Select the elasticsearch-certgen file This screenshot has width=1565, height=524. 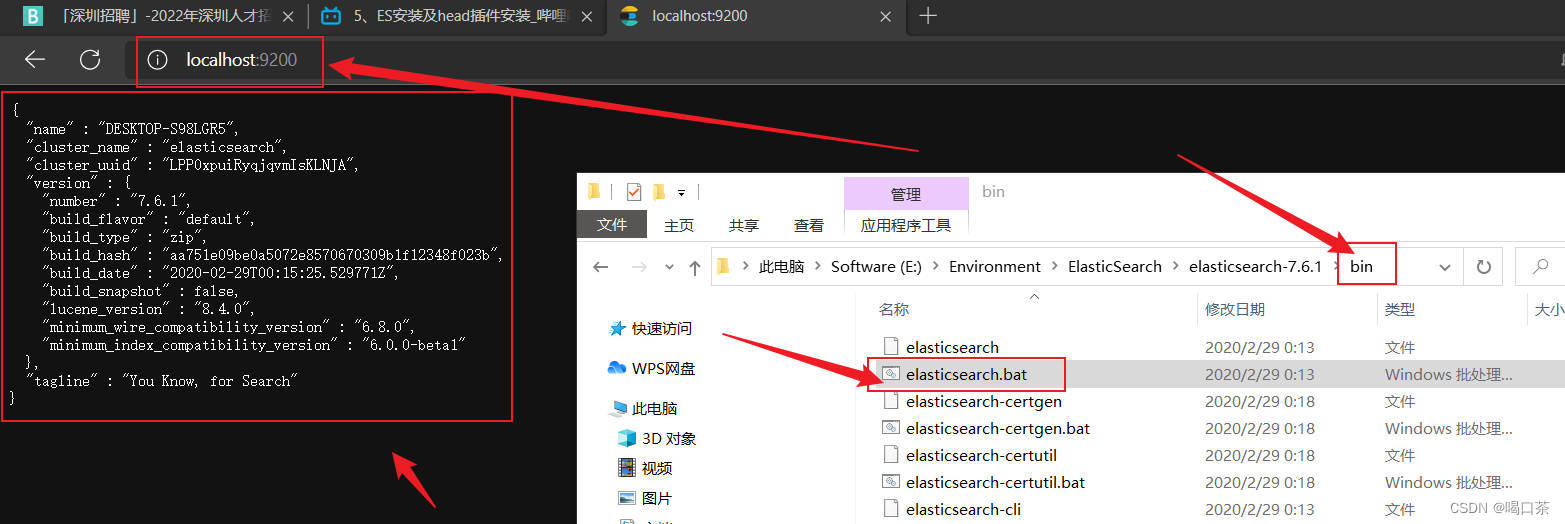[984, 401]
